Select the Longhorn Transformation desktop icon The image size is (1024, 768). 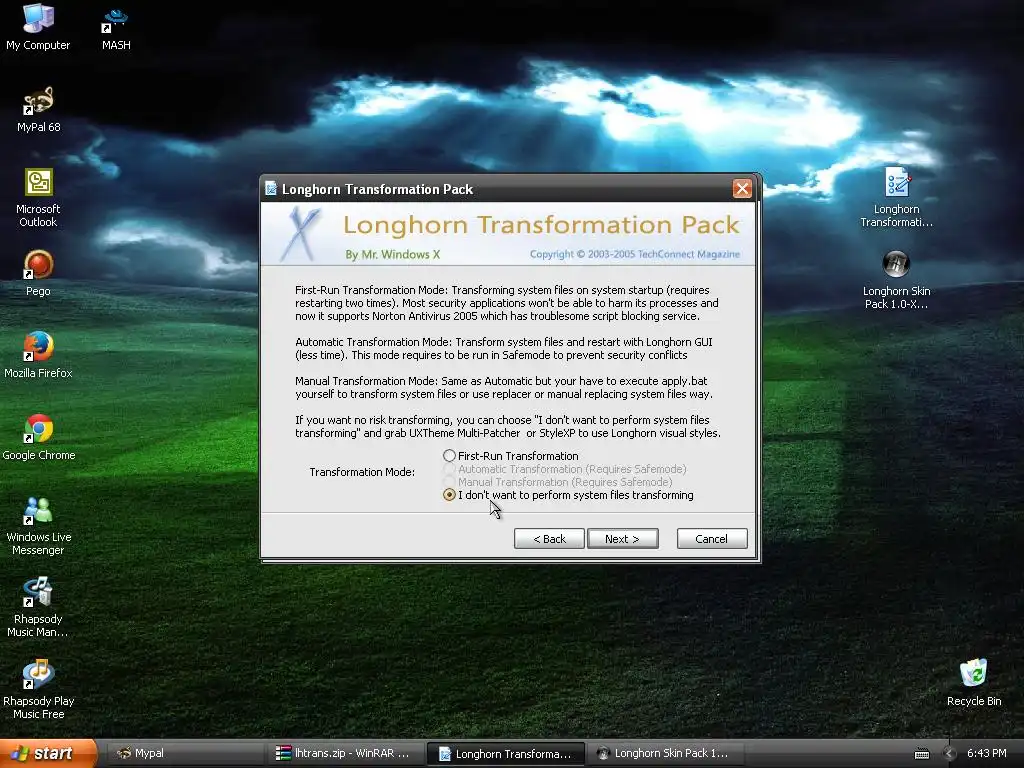coord(897,197)
